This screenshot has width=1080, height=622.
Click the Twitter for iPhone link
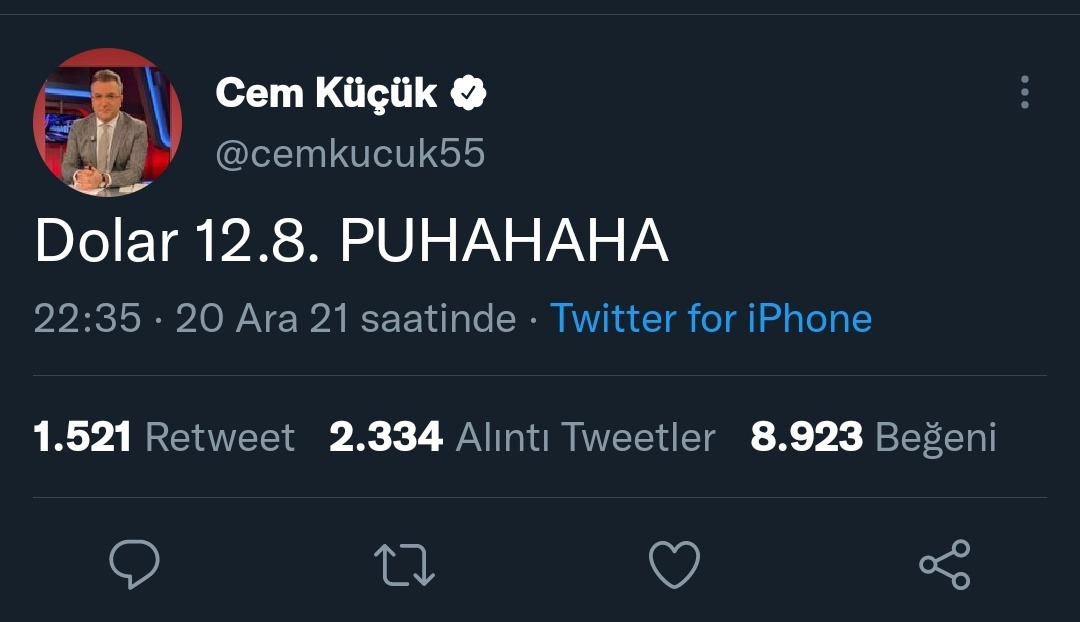point(711,318)
